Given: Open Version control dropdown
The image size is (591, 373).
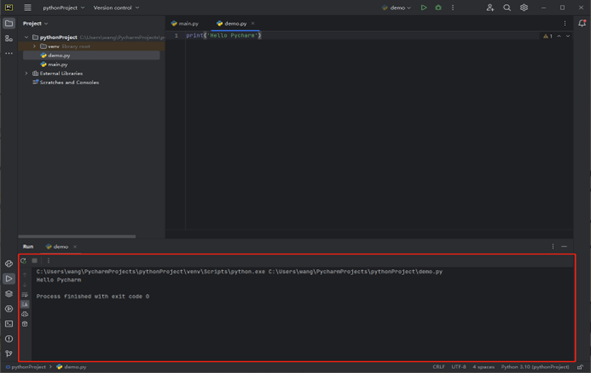Looking at the screenshot, I should (116, 8).
